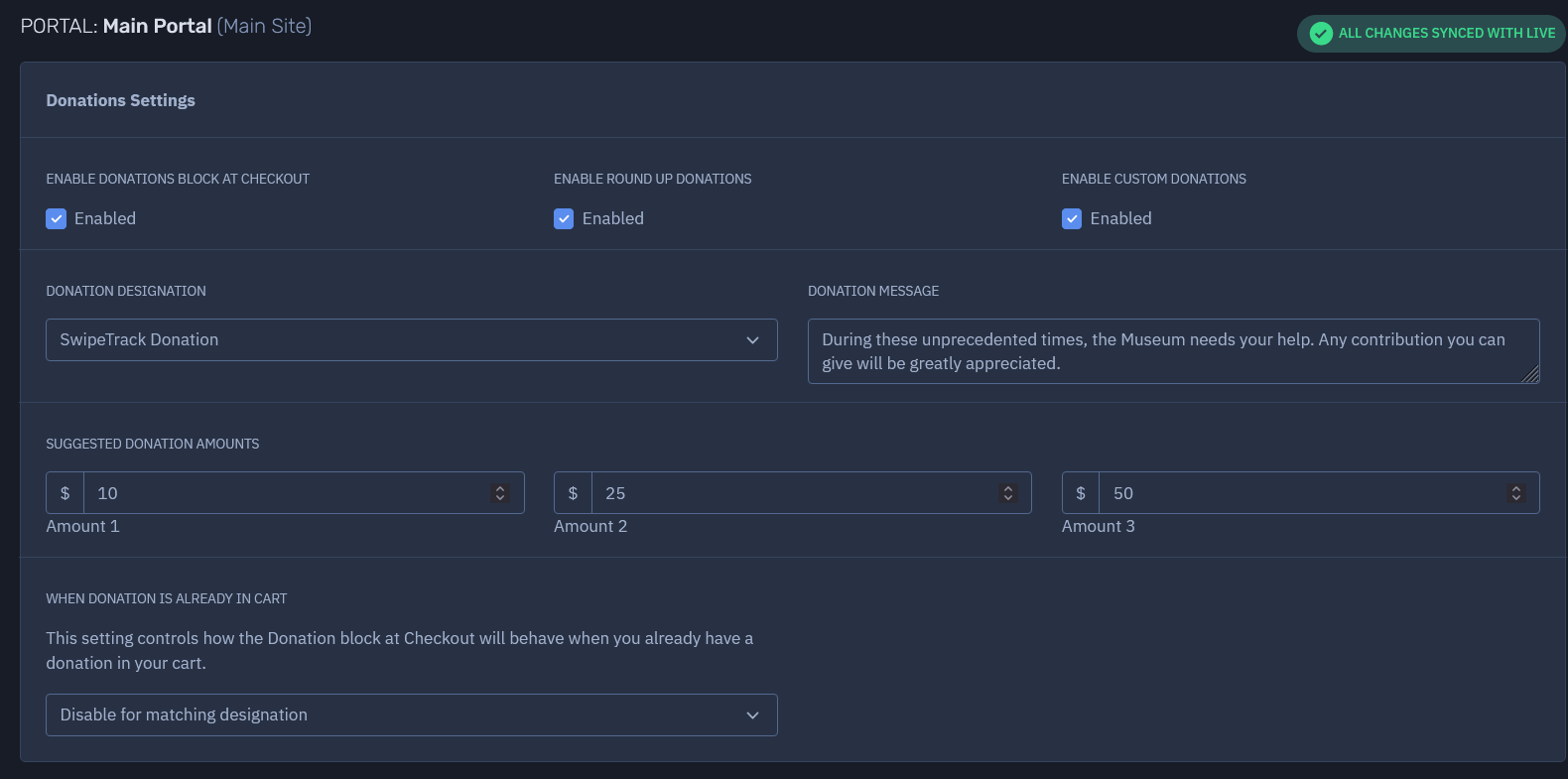The width and height of the screenshot is (1568, 779).
Task: Click the Amount 3 caption
Action: click(x=1099, y=526)
